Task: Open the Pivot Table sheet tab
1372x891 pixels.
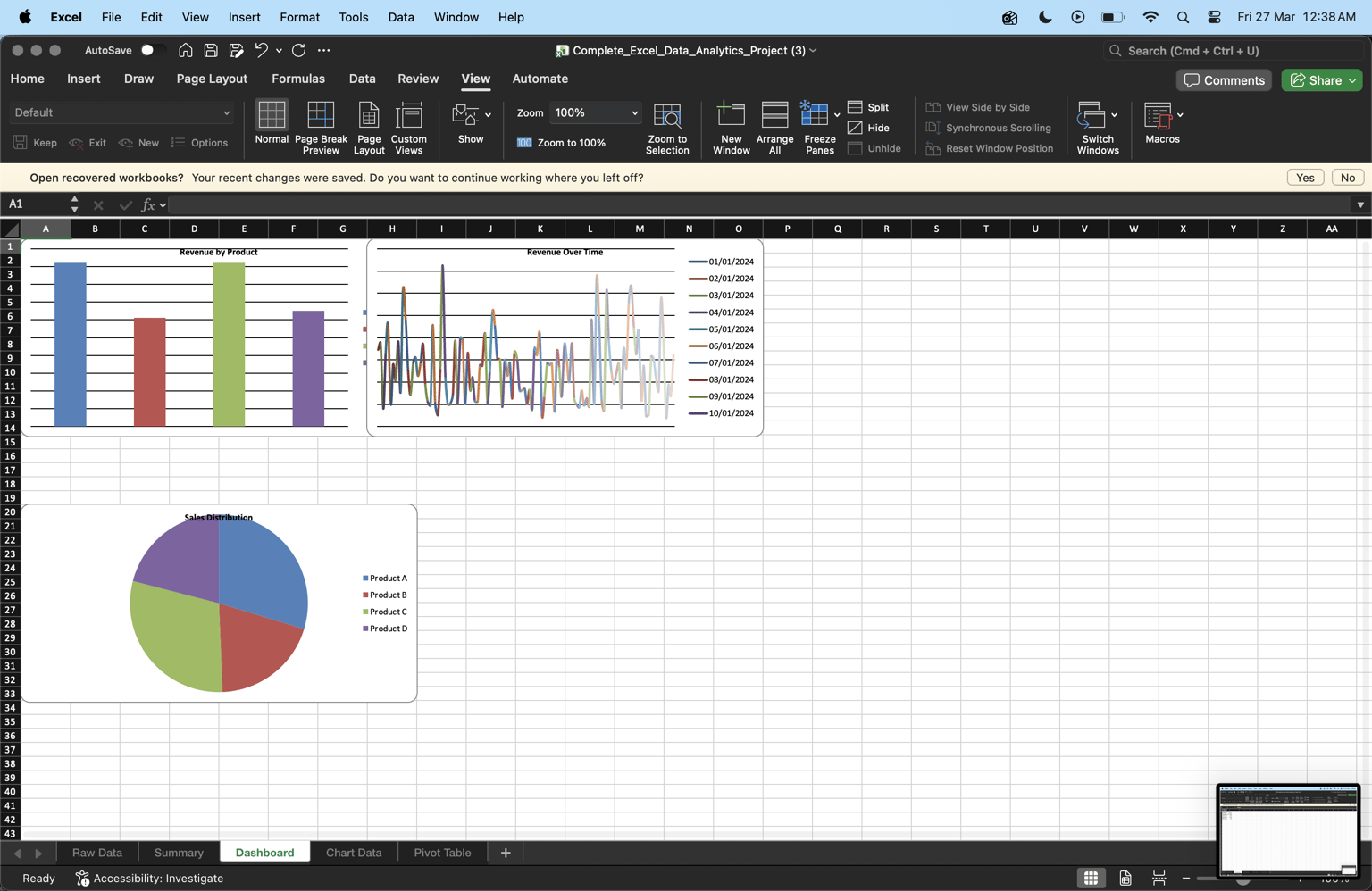Action: 442,853
